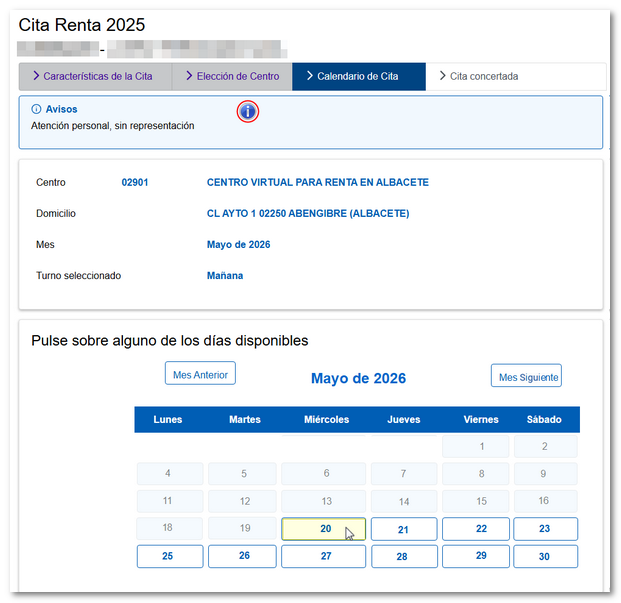Select Thursday 28 on the calendar
Screen dimensions: 621x603
coord(403,557)
